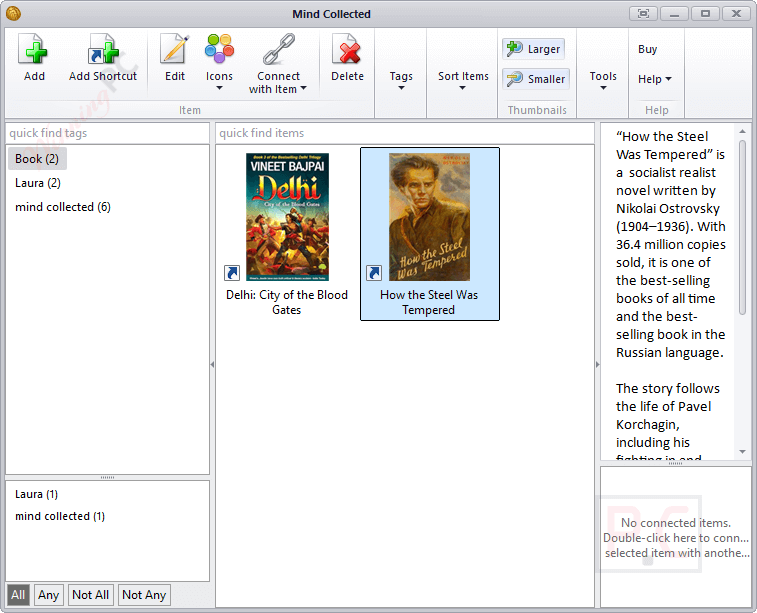
Task: Click the full screen title bar button
Action: tap(643, 14)
